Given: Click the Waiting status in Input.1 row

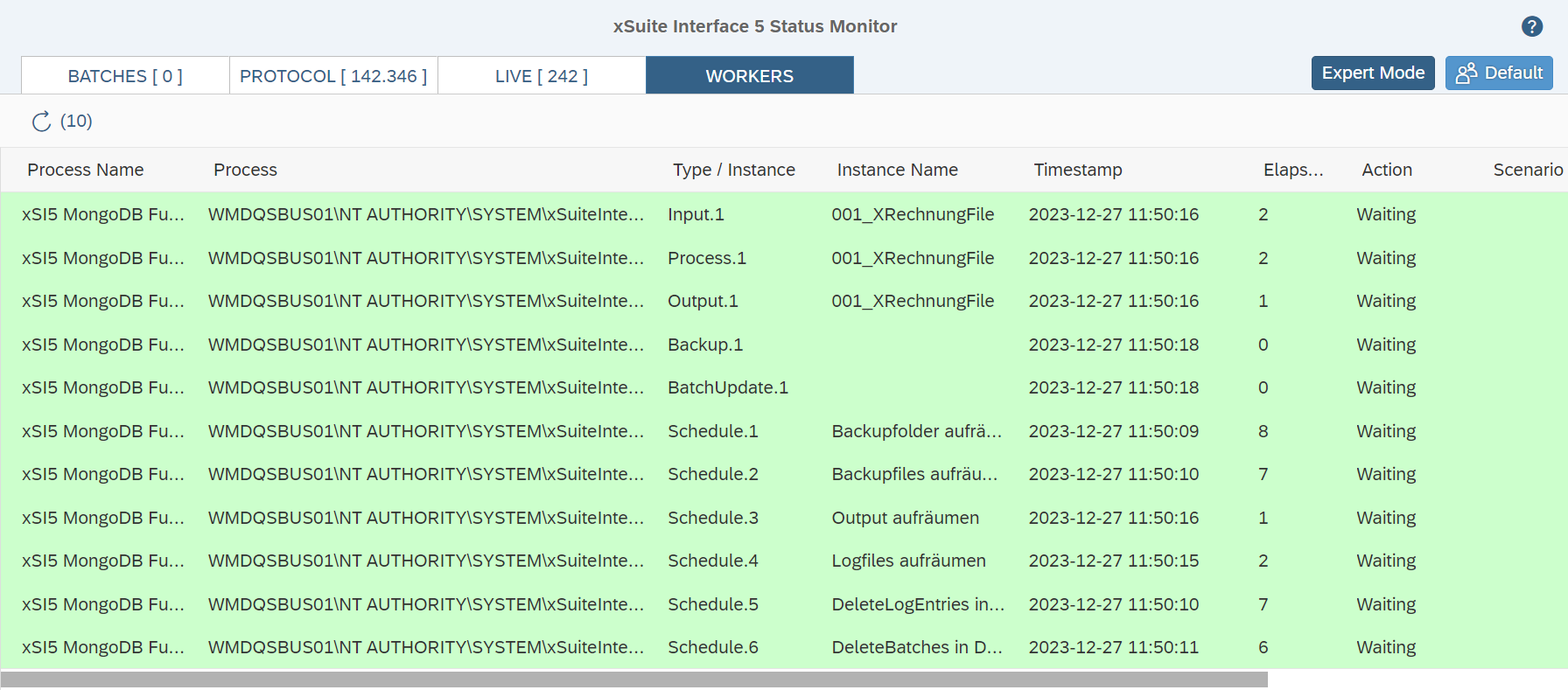Looking at the screenshot, I should (x=1386, y=214).
